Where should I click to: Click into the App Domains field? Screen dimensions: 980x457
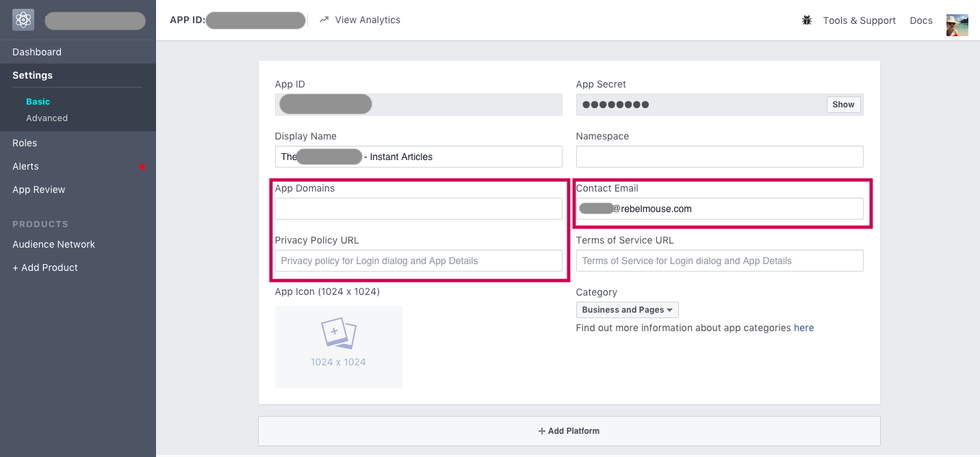point(418,209)
